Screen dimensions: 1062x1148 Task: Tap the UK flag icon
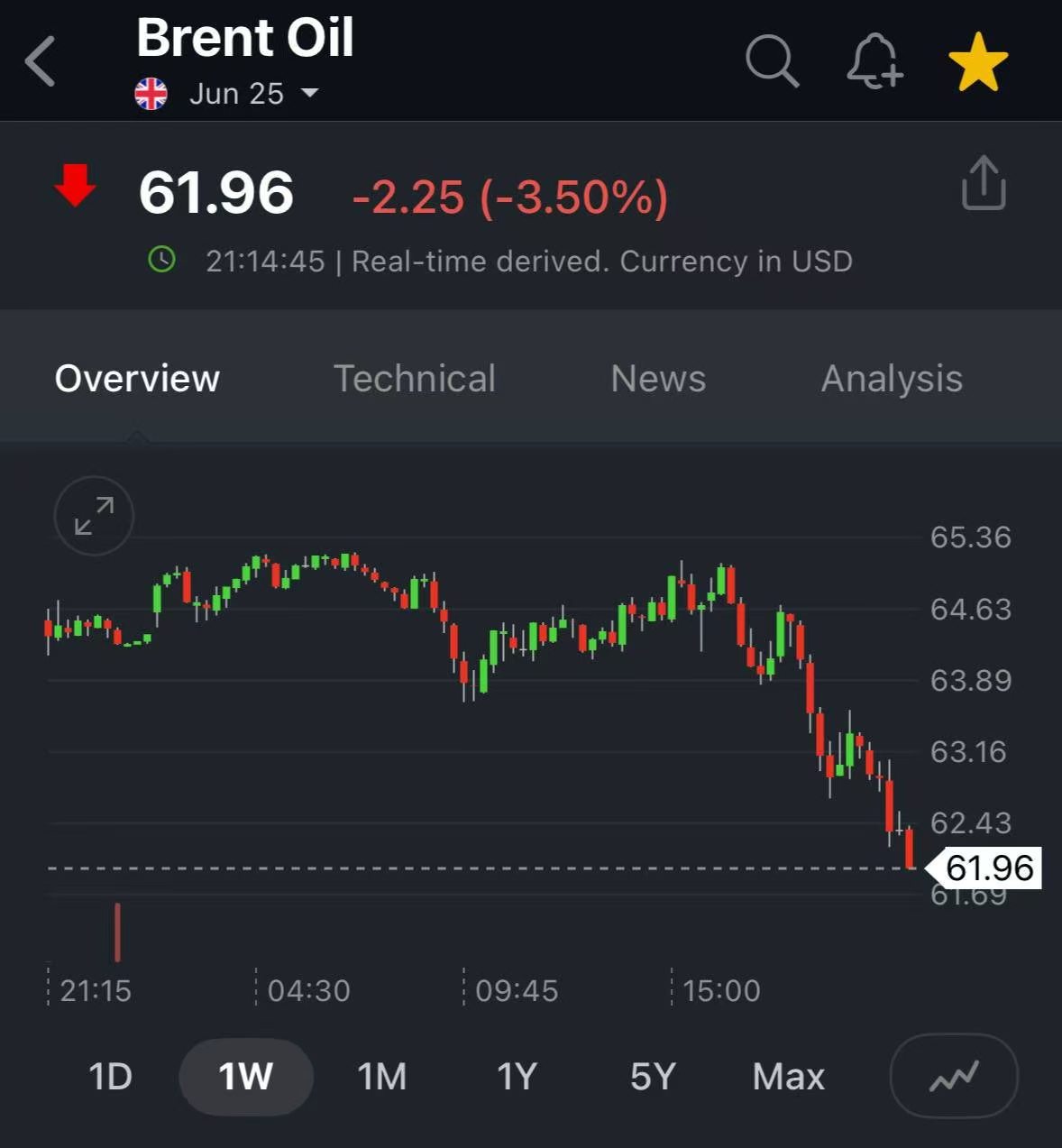coord(151,93)
